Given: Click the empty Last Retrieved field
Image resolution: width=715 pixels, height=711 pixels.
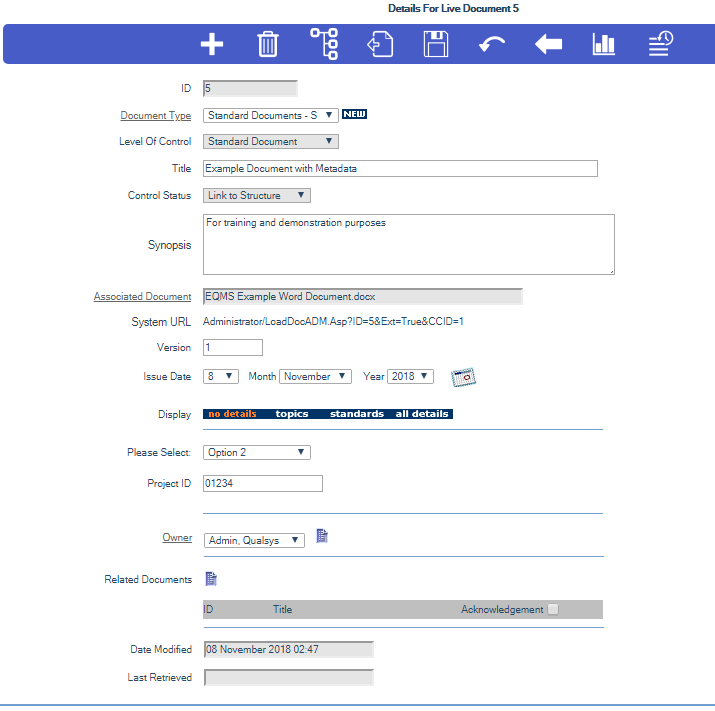Looking at the screenshot, I should click(289, 678).
